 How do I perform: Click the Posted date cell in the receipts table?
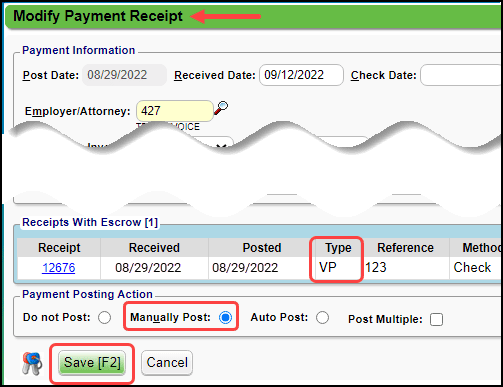262,268
